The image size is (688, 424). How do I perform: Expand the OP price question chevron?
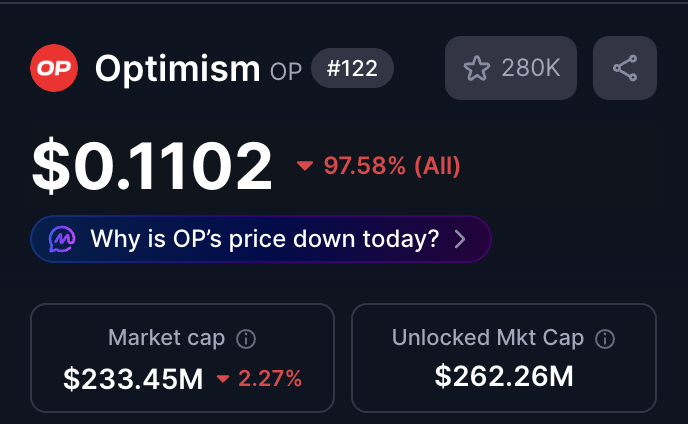(460, 239)
